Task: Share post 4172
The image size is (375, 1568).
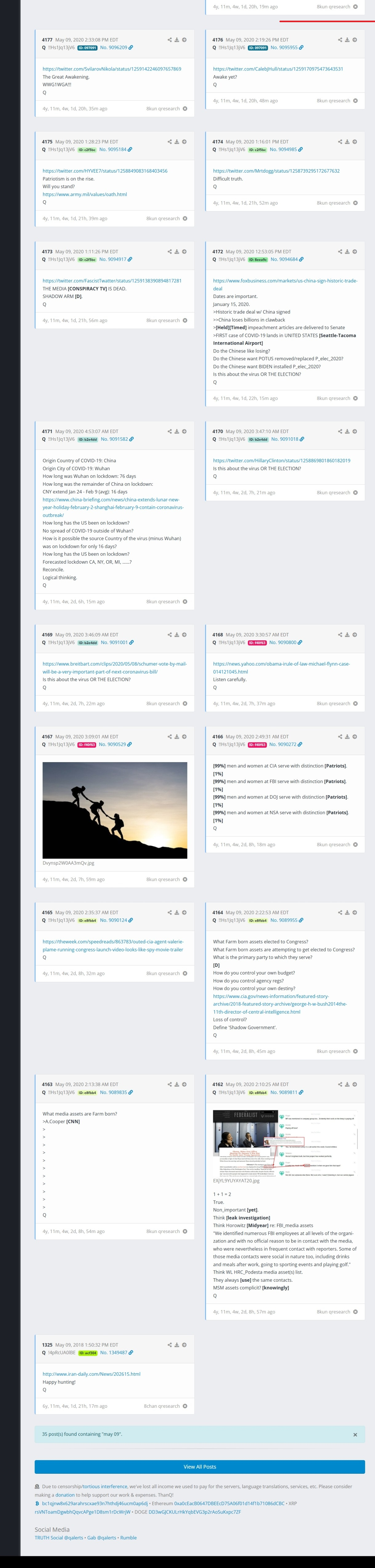Action: pyautogui.click(x=340, y=251)
